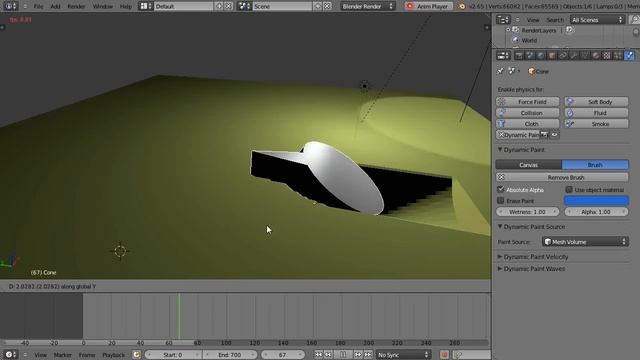Click the Remove Brush button
This screenshot has width=640, height=360.
562,177
